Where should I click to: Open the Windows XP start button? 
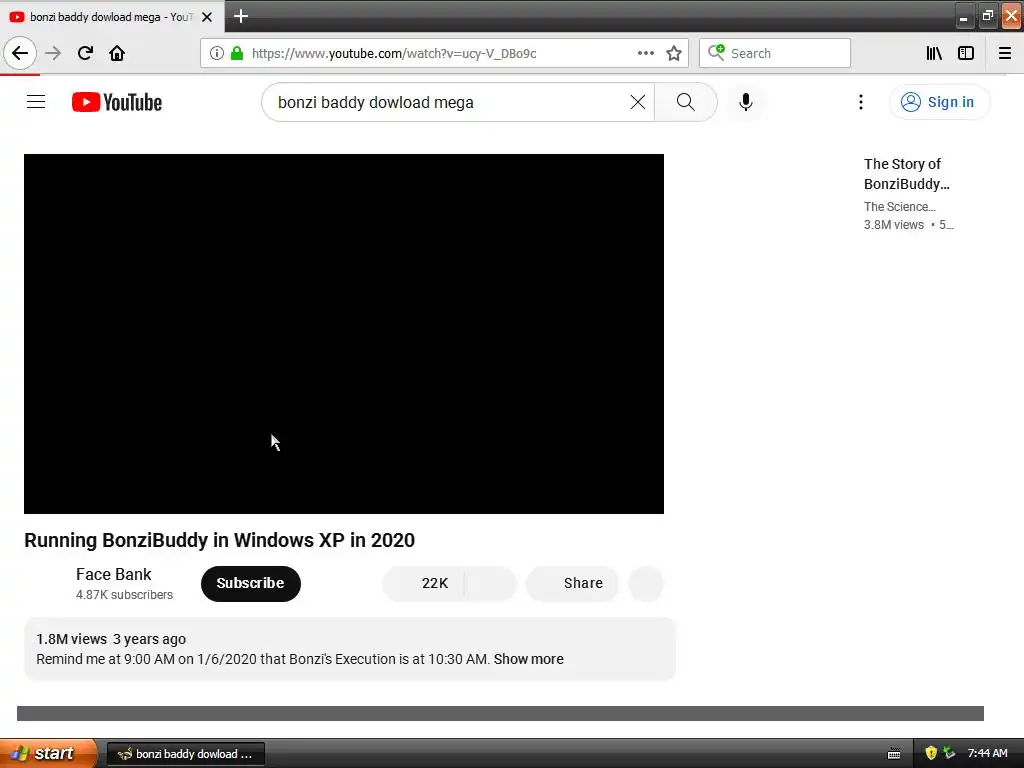pos(48,753)
